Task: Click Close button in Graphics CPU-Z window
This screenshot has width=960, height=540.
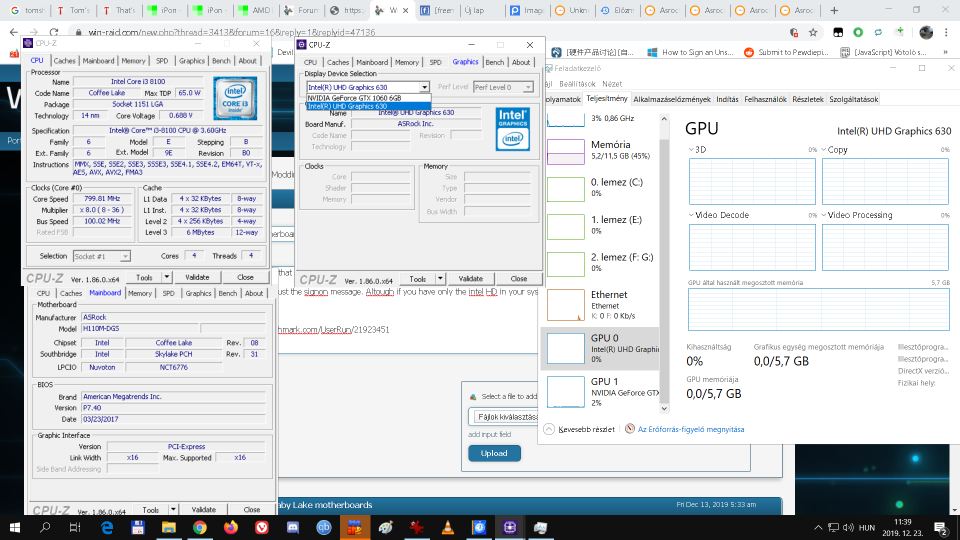Action: [519, 279]
